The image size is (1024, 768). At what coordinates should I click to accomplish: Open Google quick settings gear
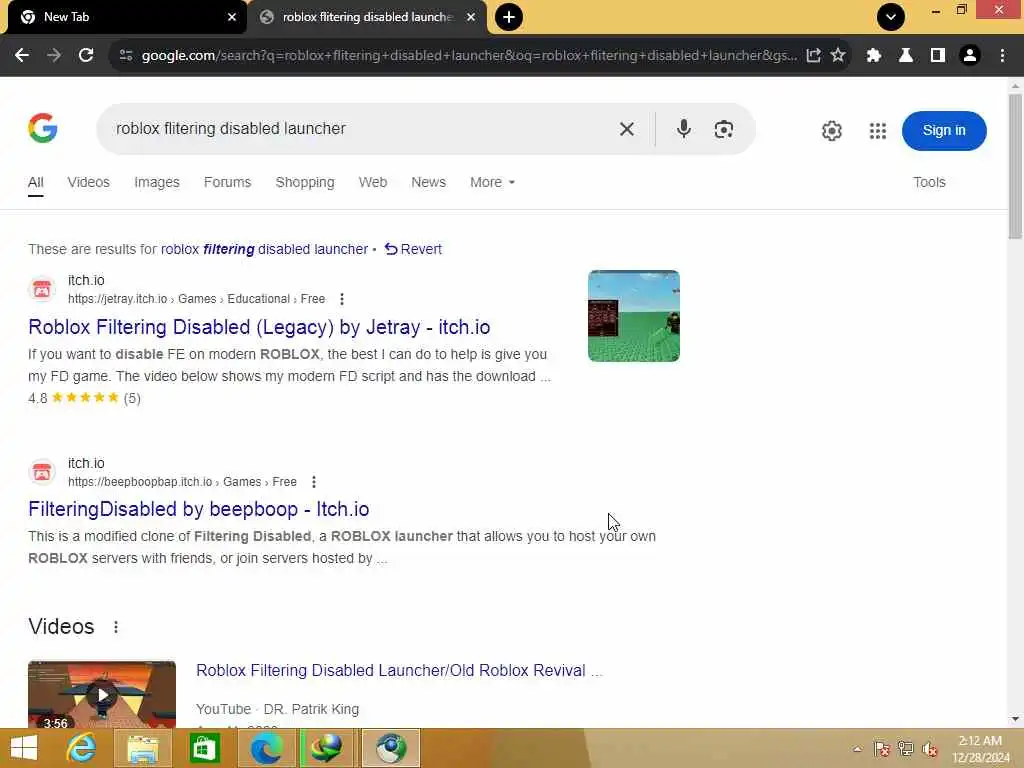pyautogui.click(x=831, y=131)
